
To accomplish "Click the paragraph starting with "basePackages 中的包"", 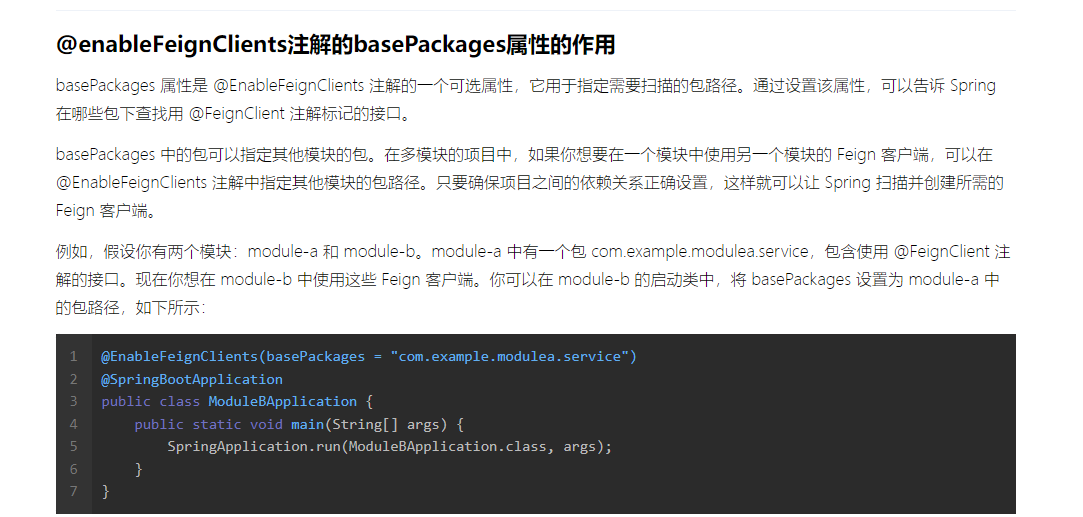I will click(530, 183).
